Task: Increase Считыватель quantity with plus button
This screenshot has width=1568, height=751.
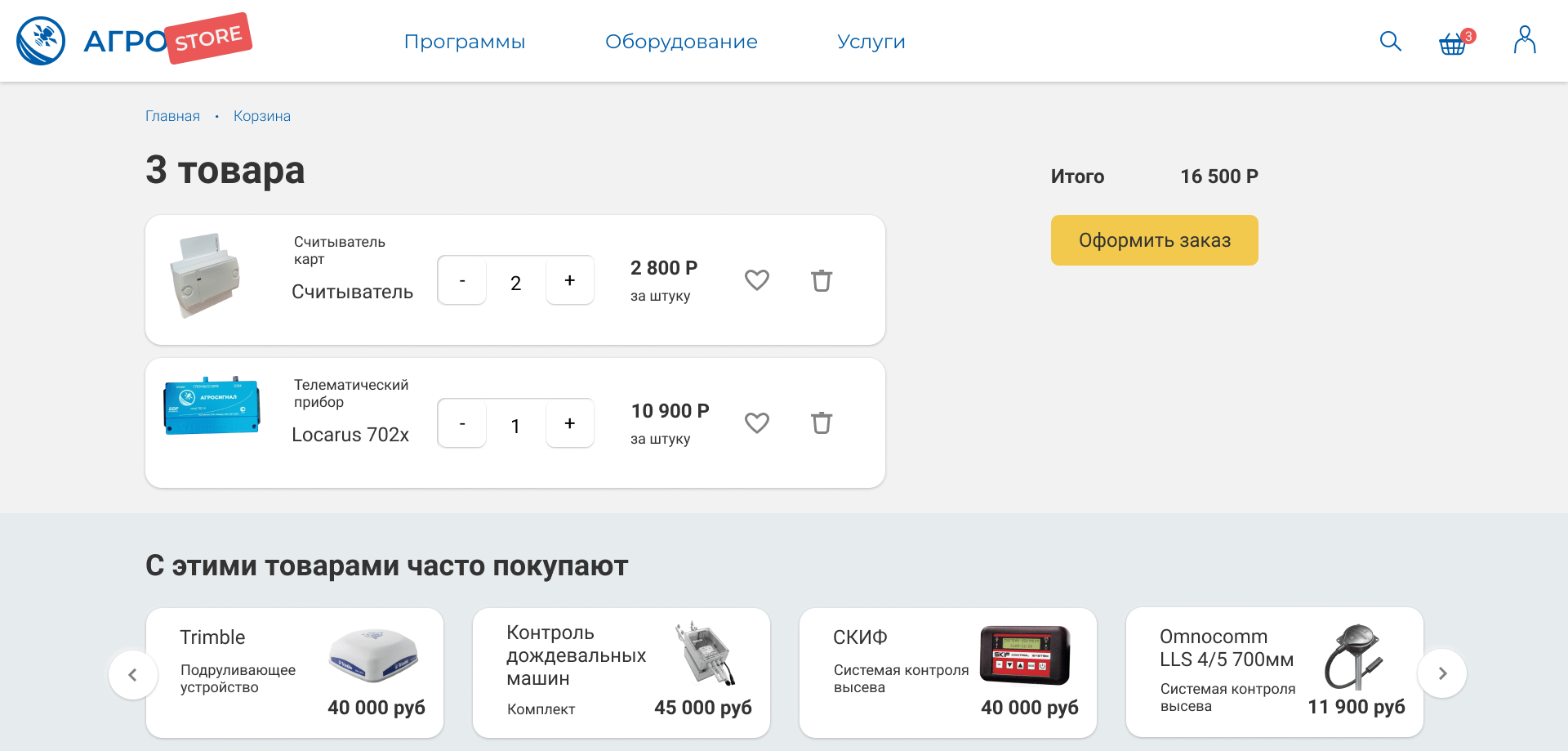Action: (570, 280)
